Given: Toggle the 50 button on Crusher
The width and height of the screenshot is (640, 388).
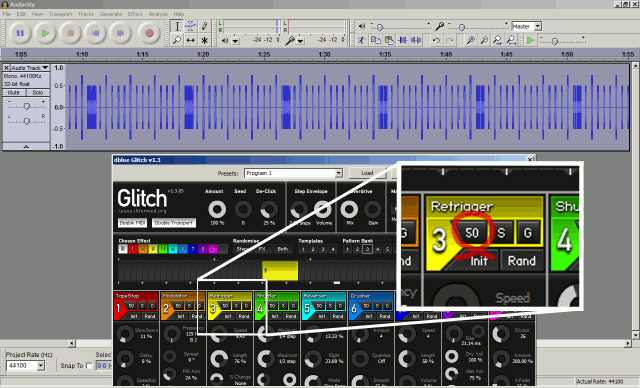Looking at the screenshot, I should (x=366, y=306).
